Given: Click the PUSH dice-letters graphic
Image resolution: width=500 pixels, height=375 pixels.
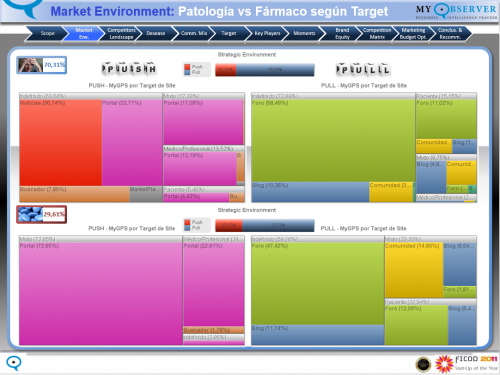Looking at the screenshot, I should (x=129, y=68).
